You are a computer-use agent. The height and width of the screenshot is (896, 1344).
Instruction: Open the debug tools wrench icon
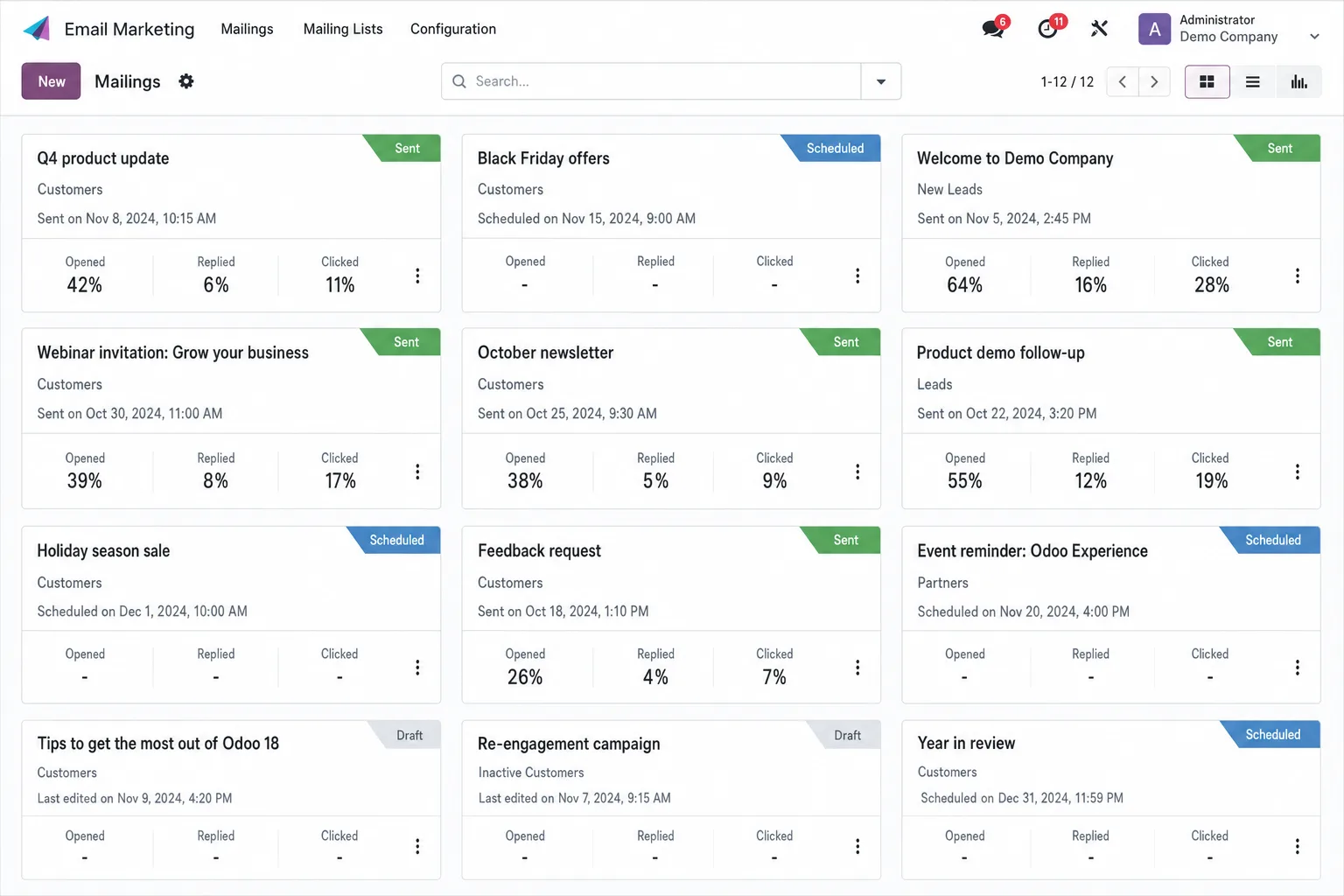point(1100,29)
